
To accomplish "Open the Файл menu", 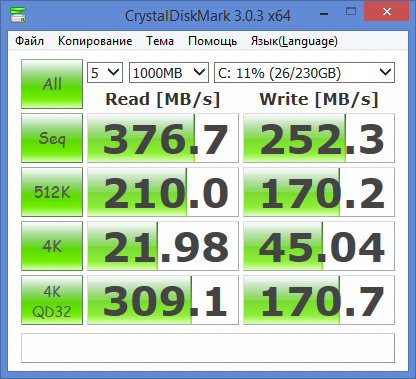I will pyautogui.click(x=30, y=41).
